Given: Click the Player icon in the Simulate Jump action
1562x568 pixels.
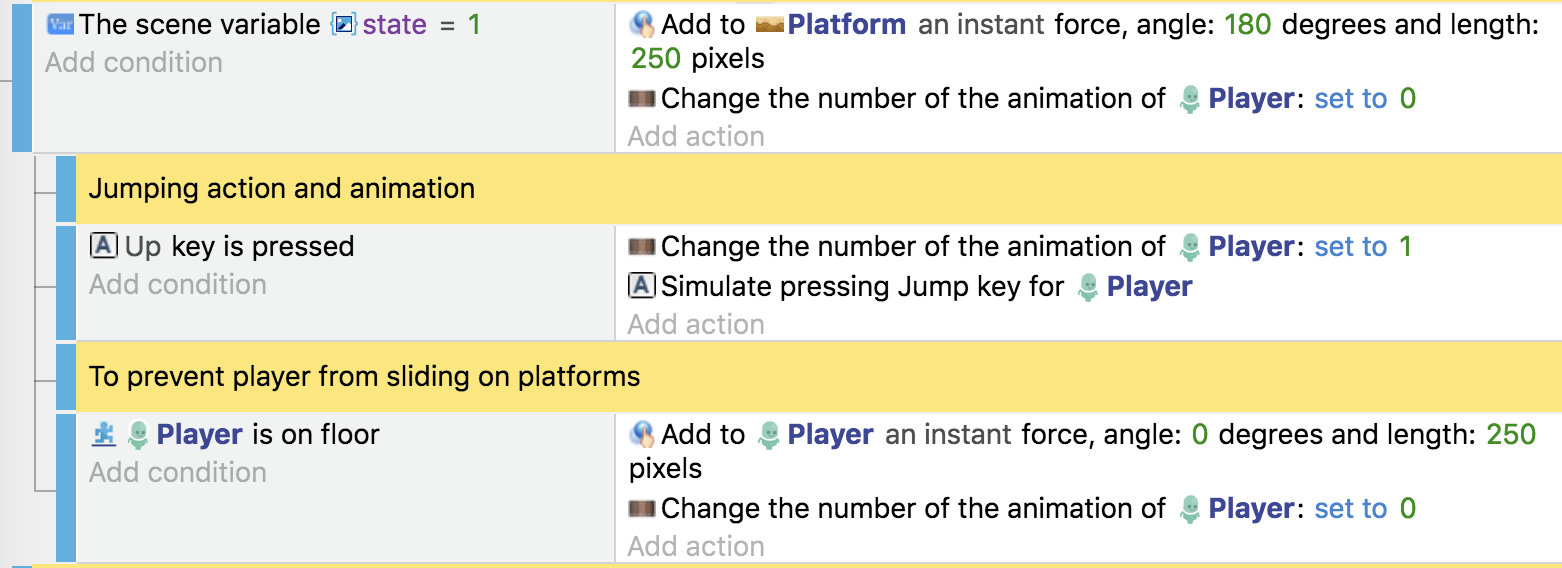Looking at the screenshot, I should 1088,287.
